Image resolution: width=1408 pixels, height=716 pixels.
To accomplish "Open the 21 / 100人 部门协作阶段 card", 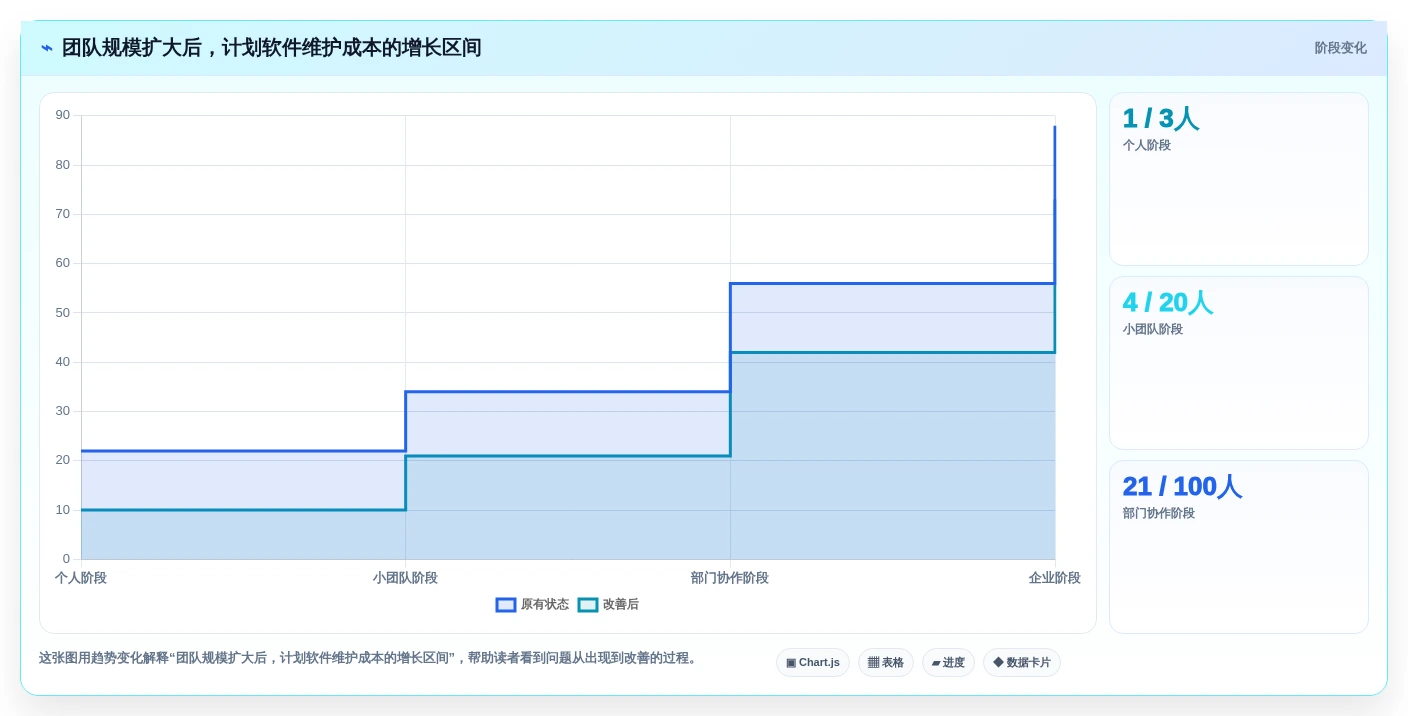I will click(x=1239, y=547).
